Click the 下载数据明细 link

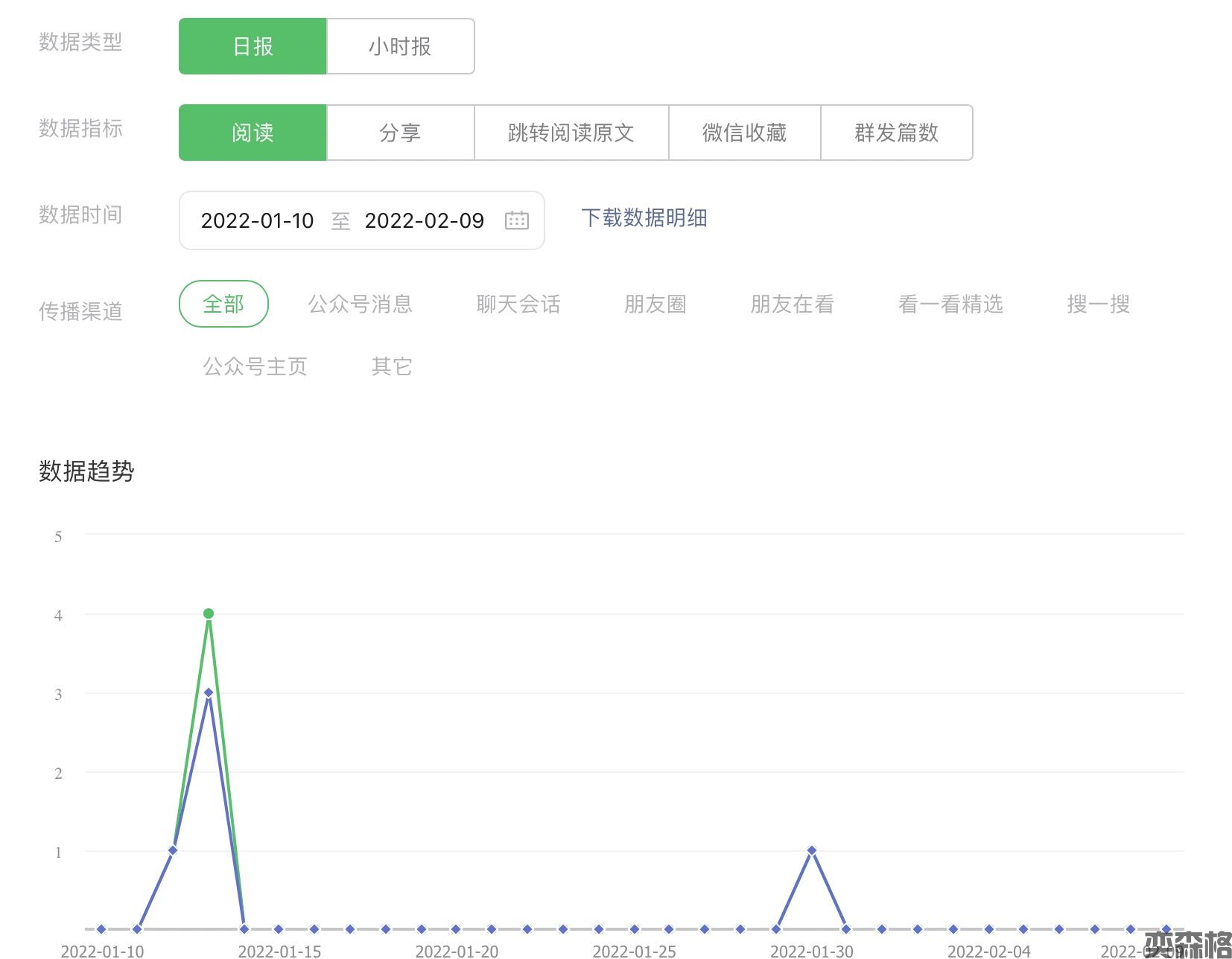coord(644,218)
